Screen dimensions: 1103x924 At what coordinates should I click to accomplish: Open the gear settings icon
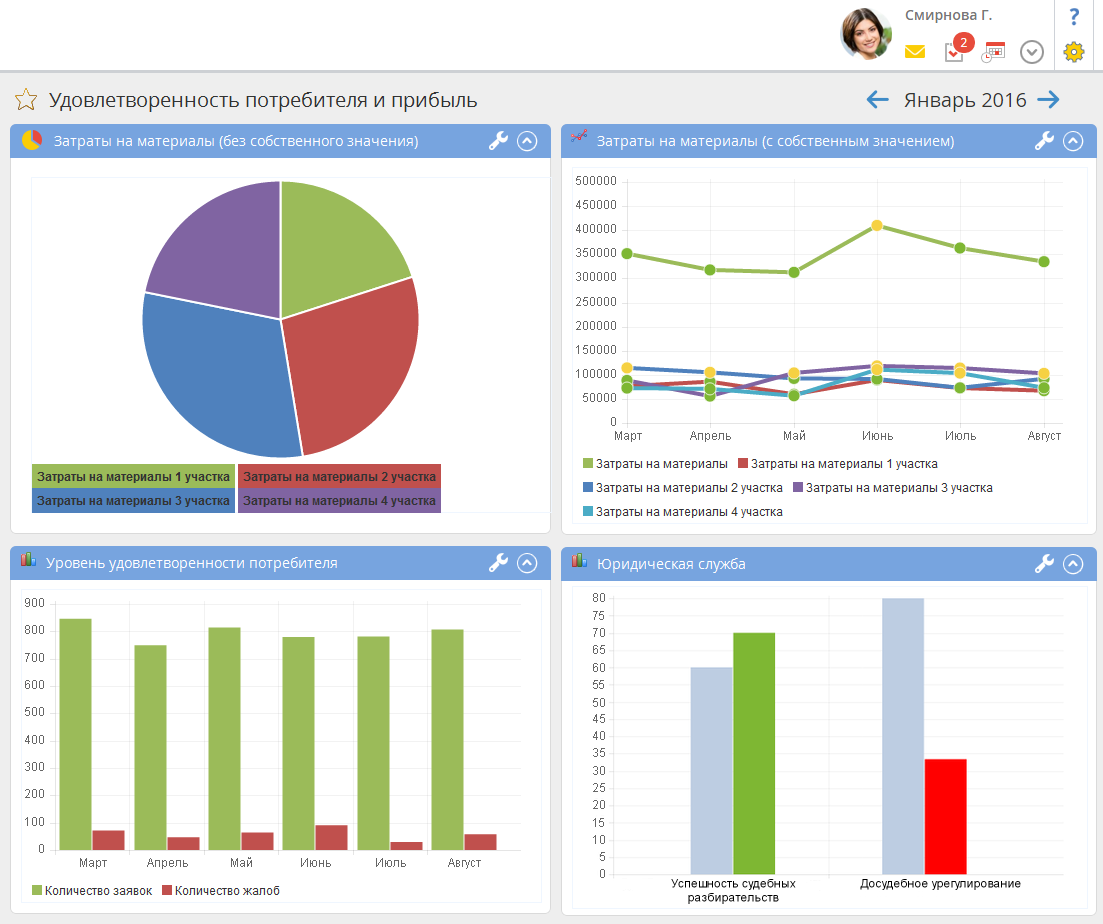point(1074,52)
